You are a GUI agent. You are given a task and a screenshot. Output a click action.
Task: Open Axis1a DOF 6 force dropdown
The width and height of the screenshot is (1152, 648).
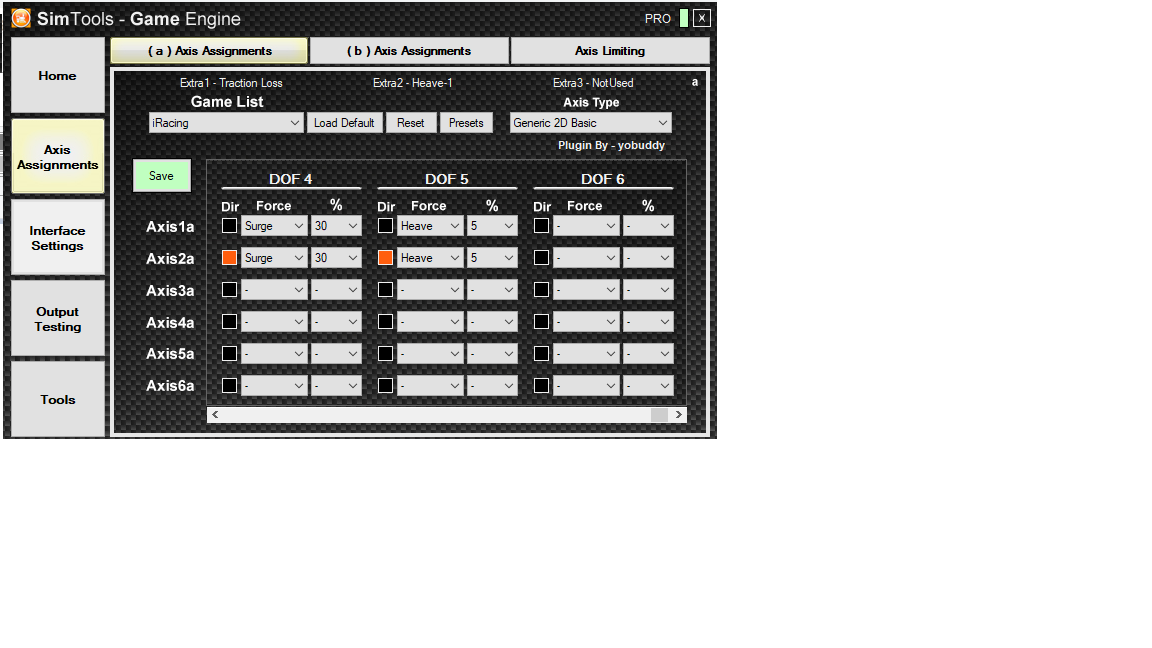(586, 226)
